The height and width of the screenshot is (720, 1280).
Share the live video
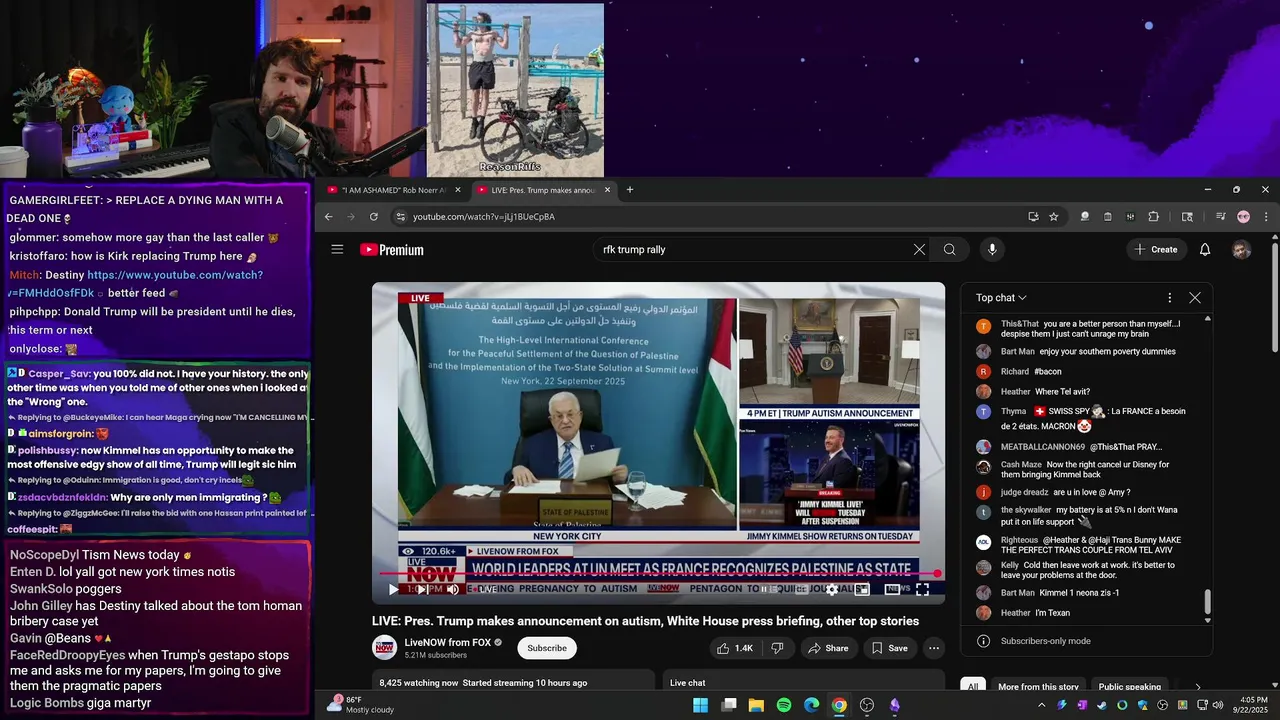tap(828, 648)
